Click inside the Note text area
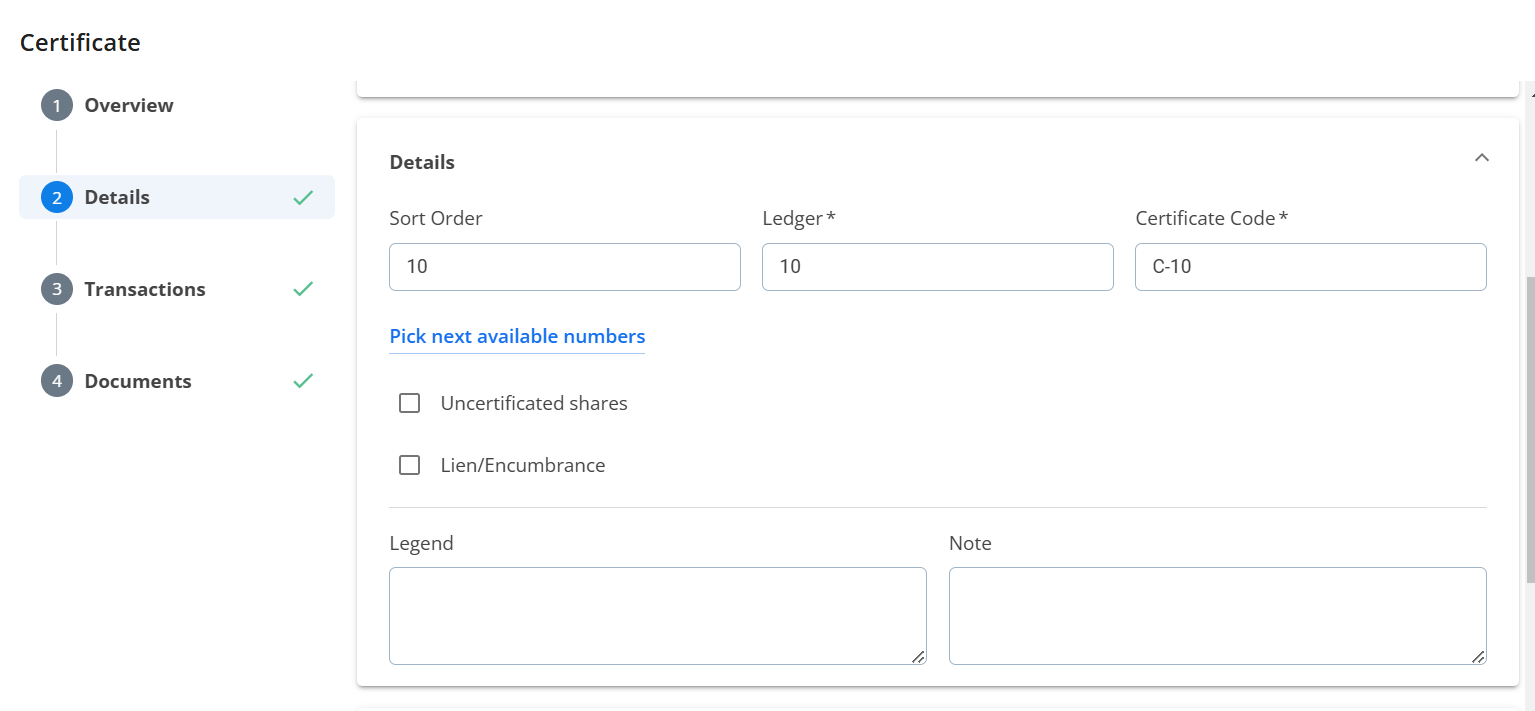The height and width of the screenshot is (711, 1535). [x=1217, y=616]
